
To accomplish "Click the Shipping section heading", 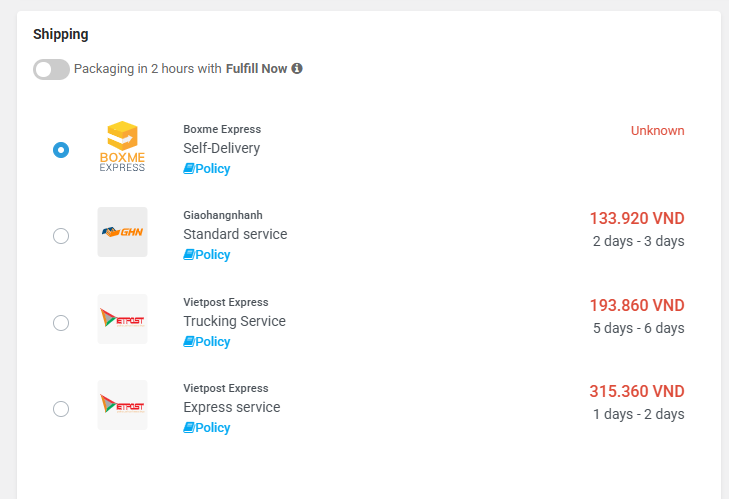I will tap(61, 34).
